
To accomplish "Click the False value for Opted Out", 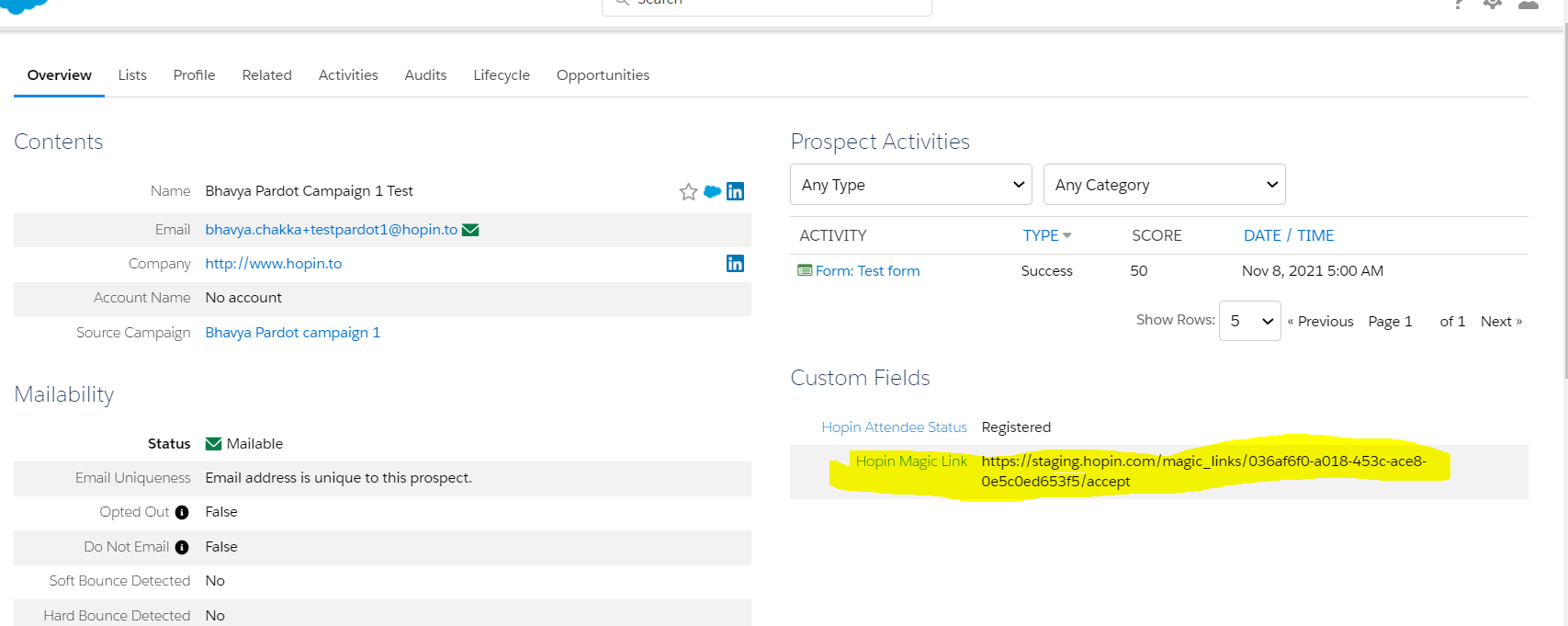I will pyautogui.click(x=221, y=512).
